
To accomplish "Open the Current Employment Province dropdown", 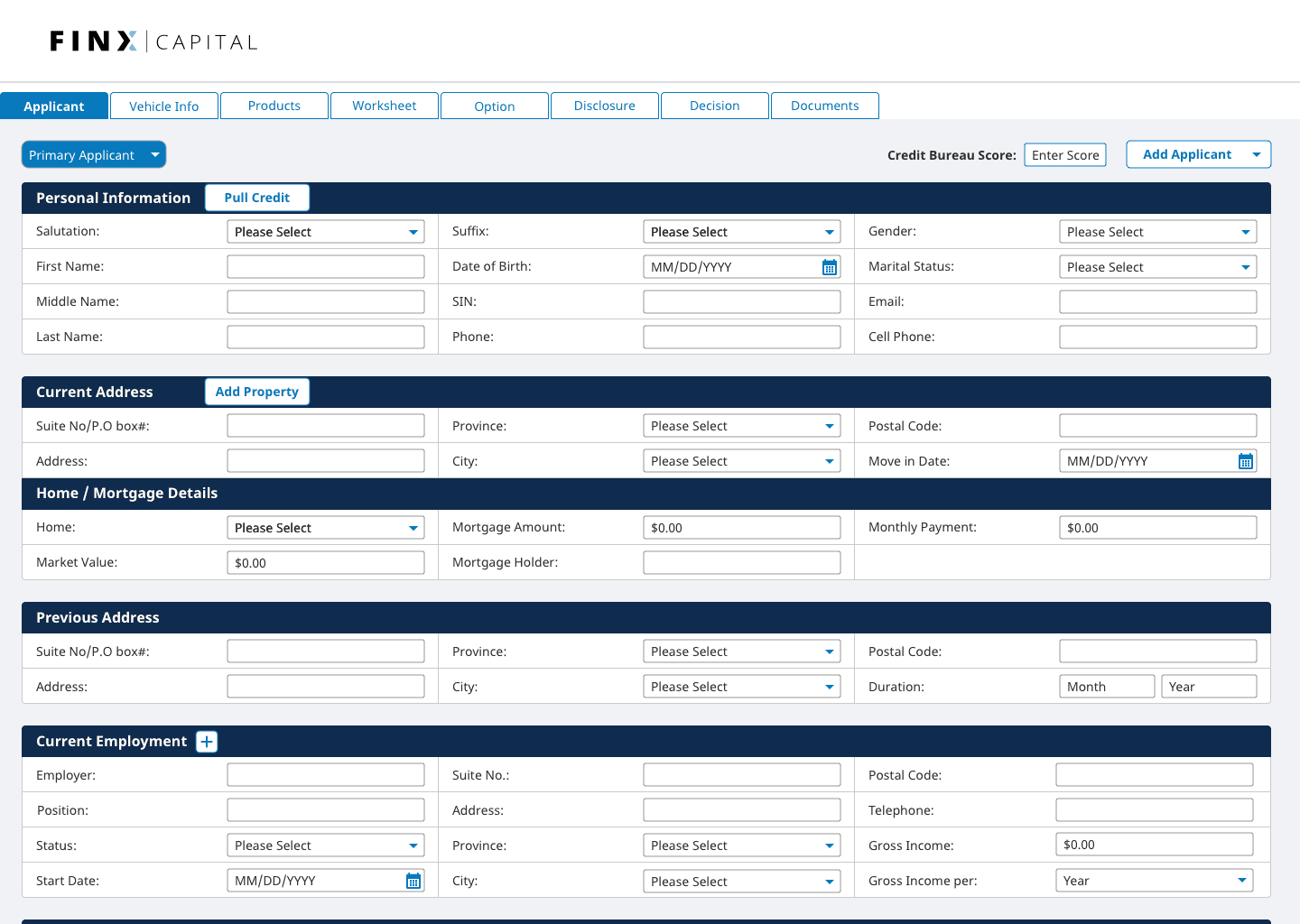I will tap(742, 845).
